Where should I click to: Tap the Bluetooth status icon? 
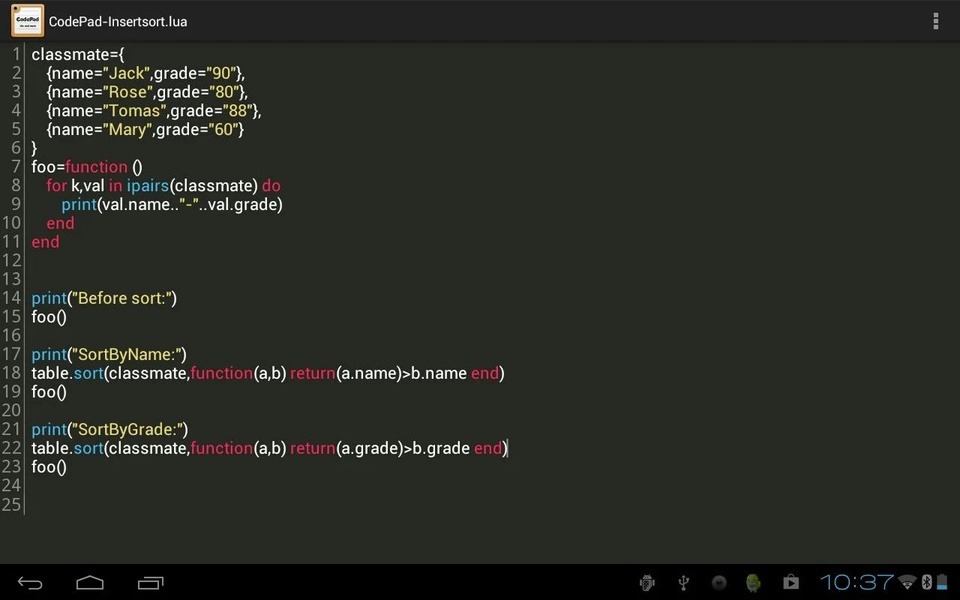pos(926,582)
